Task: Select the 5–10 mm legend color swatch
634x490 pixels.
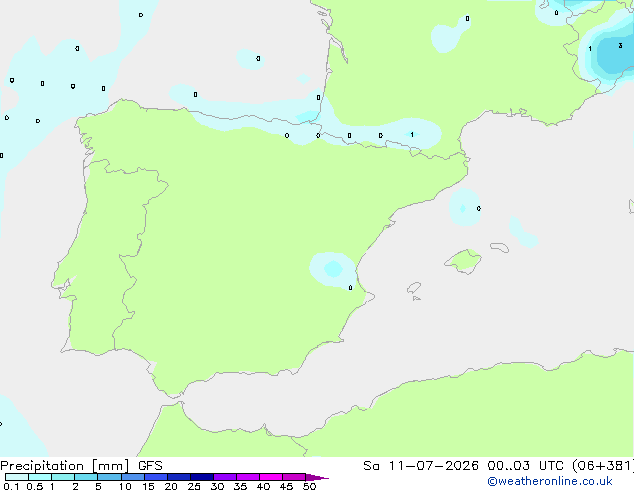Action: pos(109,477)
